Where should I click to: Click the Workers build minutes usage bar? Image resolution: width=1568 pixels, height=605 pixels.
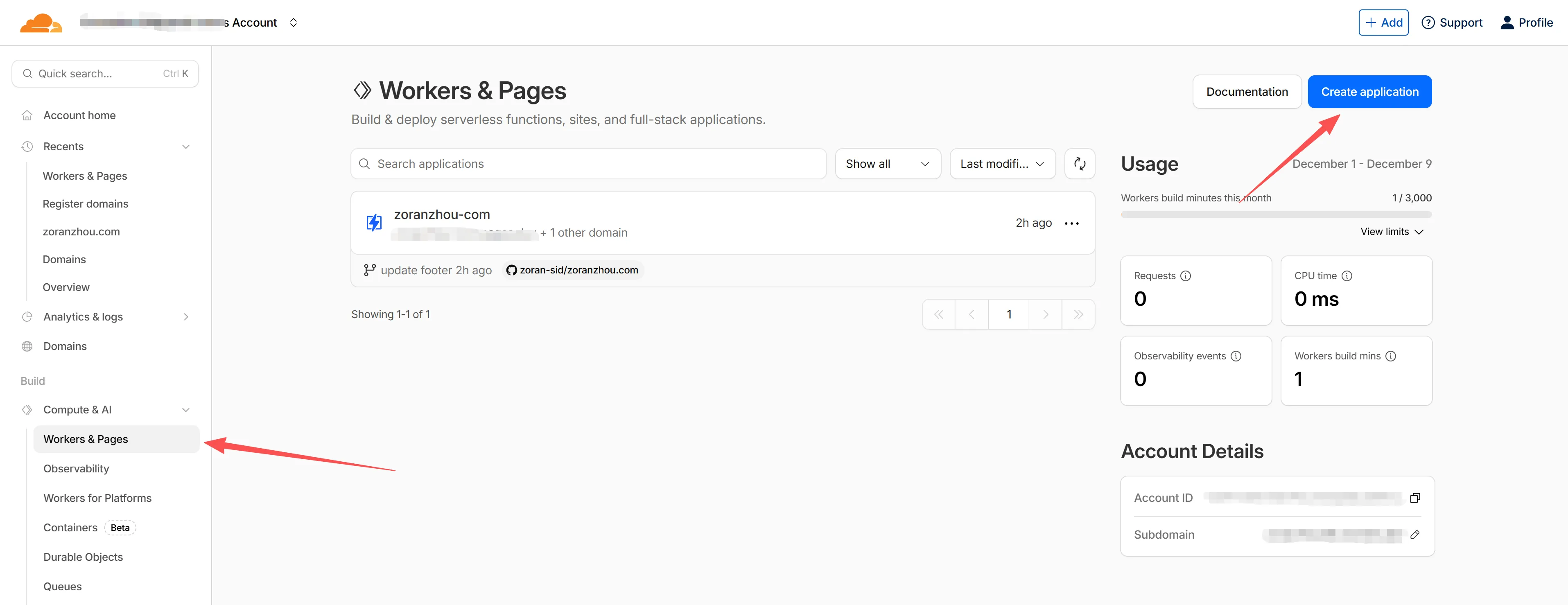[x=1276, y=215]
